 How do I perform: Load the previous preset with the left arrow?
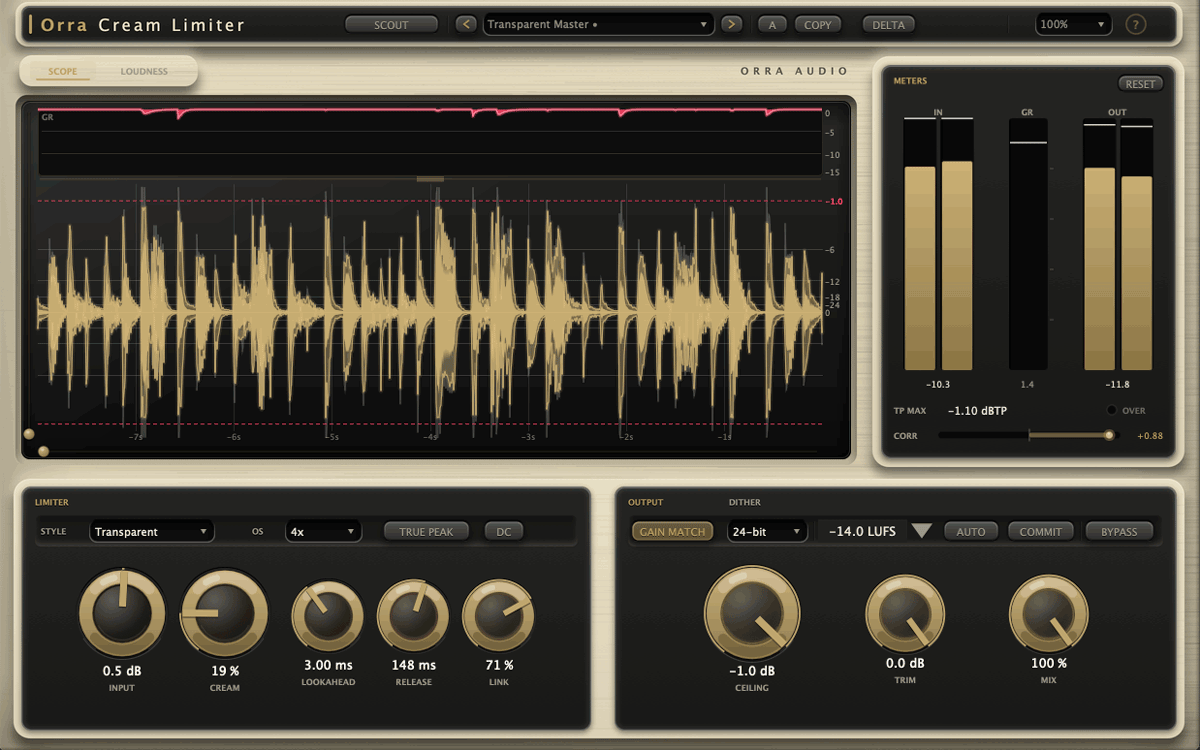(x=466, y=24)
